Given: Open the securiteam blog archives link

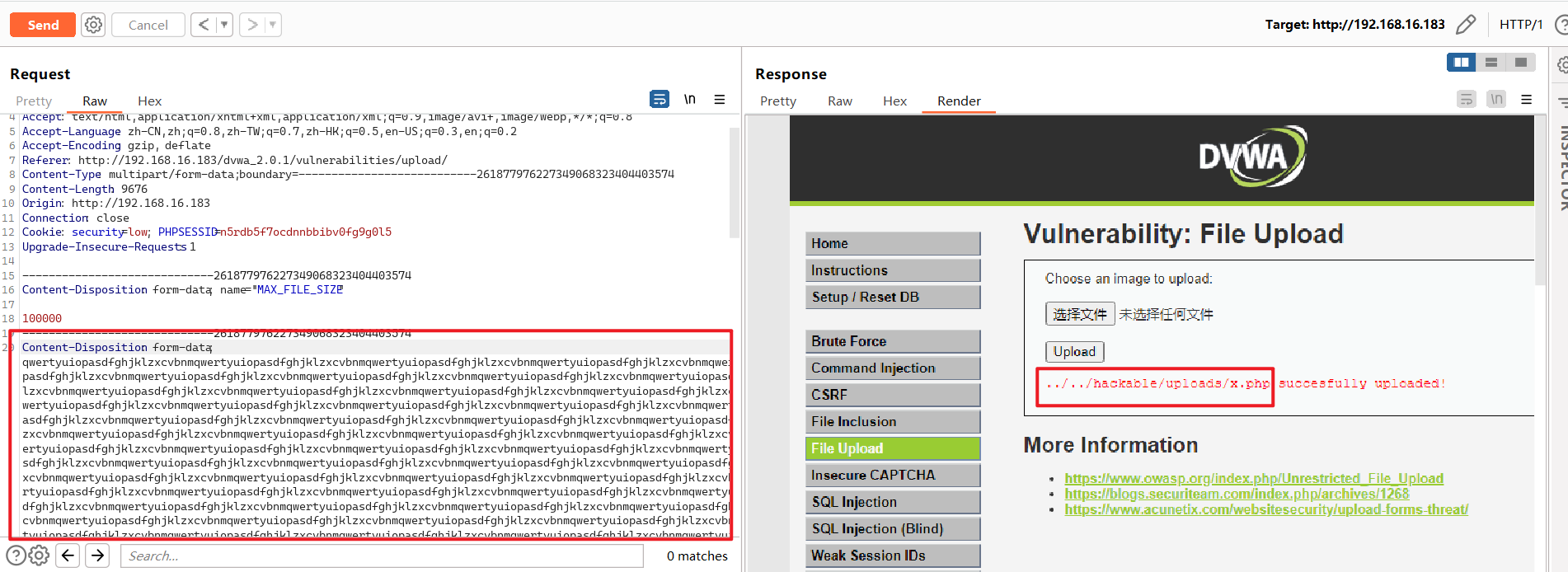Looking at the screenshot, I should pos(1237,494).
